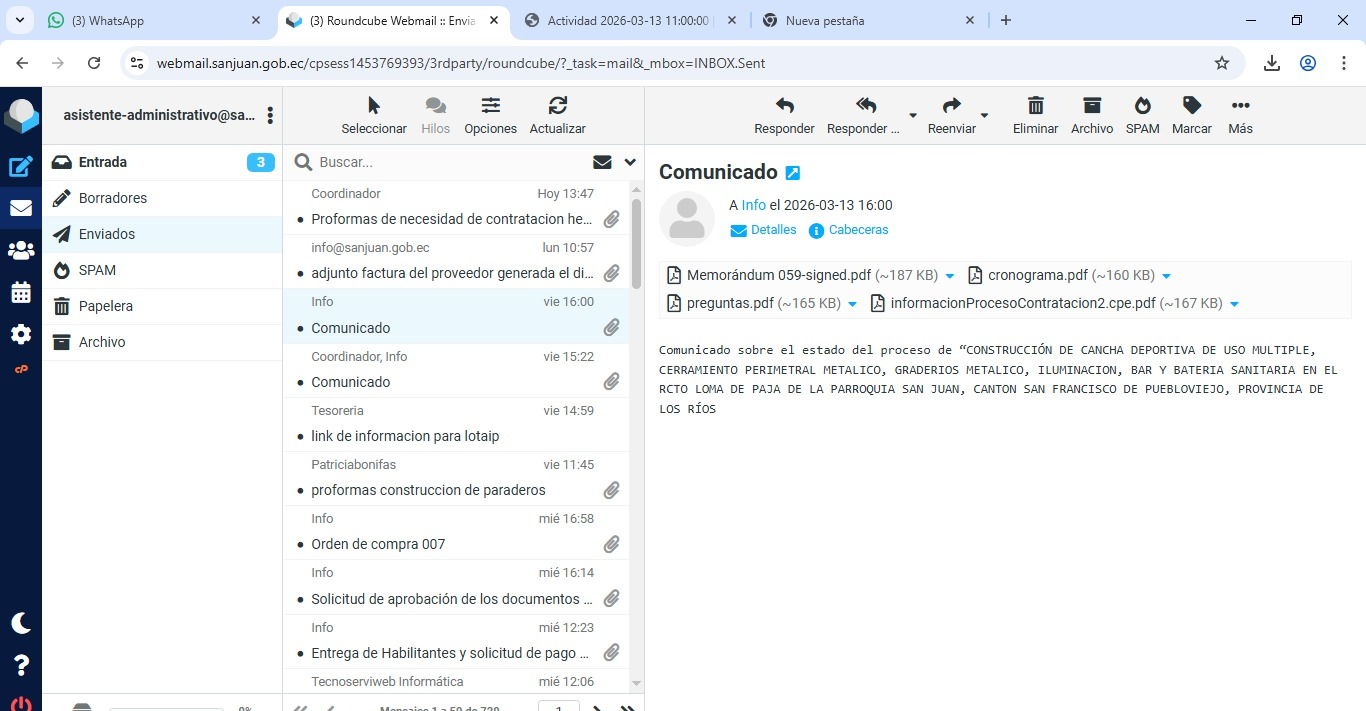1366x711 pixels.
Task: Toggle dark mode moon icon
Action: pos(21,623)
